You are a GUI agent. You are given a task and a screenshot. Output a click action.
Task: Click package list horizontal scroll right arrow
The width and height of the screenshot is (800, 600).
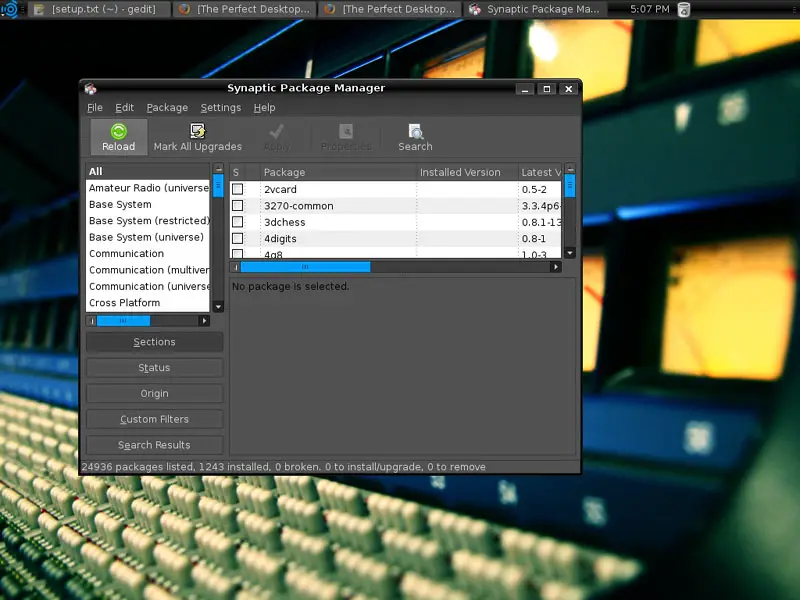tap(556, 267)
